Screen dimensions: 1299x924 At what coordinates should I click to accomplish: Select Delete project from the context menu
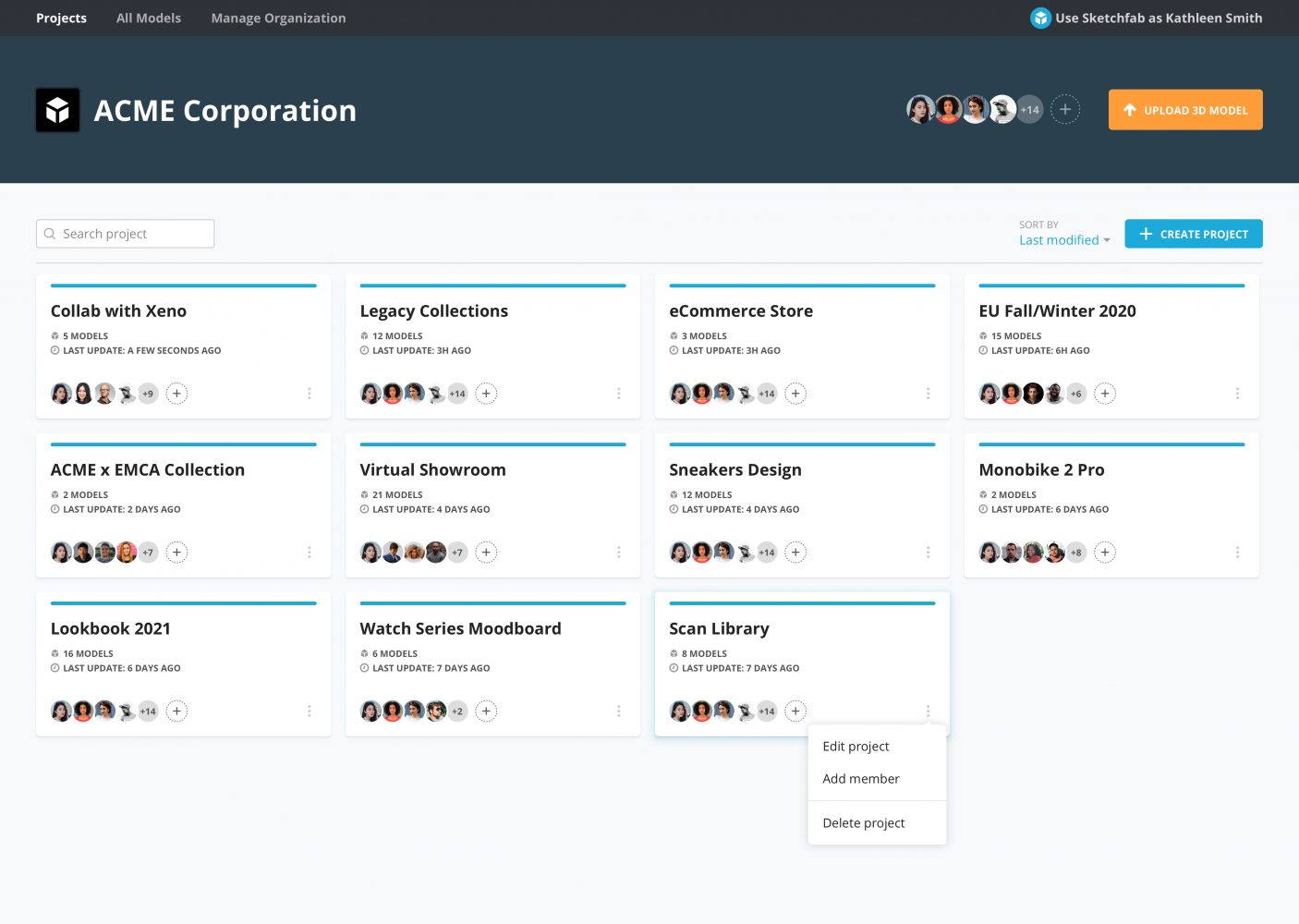coord(864,822)
